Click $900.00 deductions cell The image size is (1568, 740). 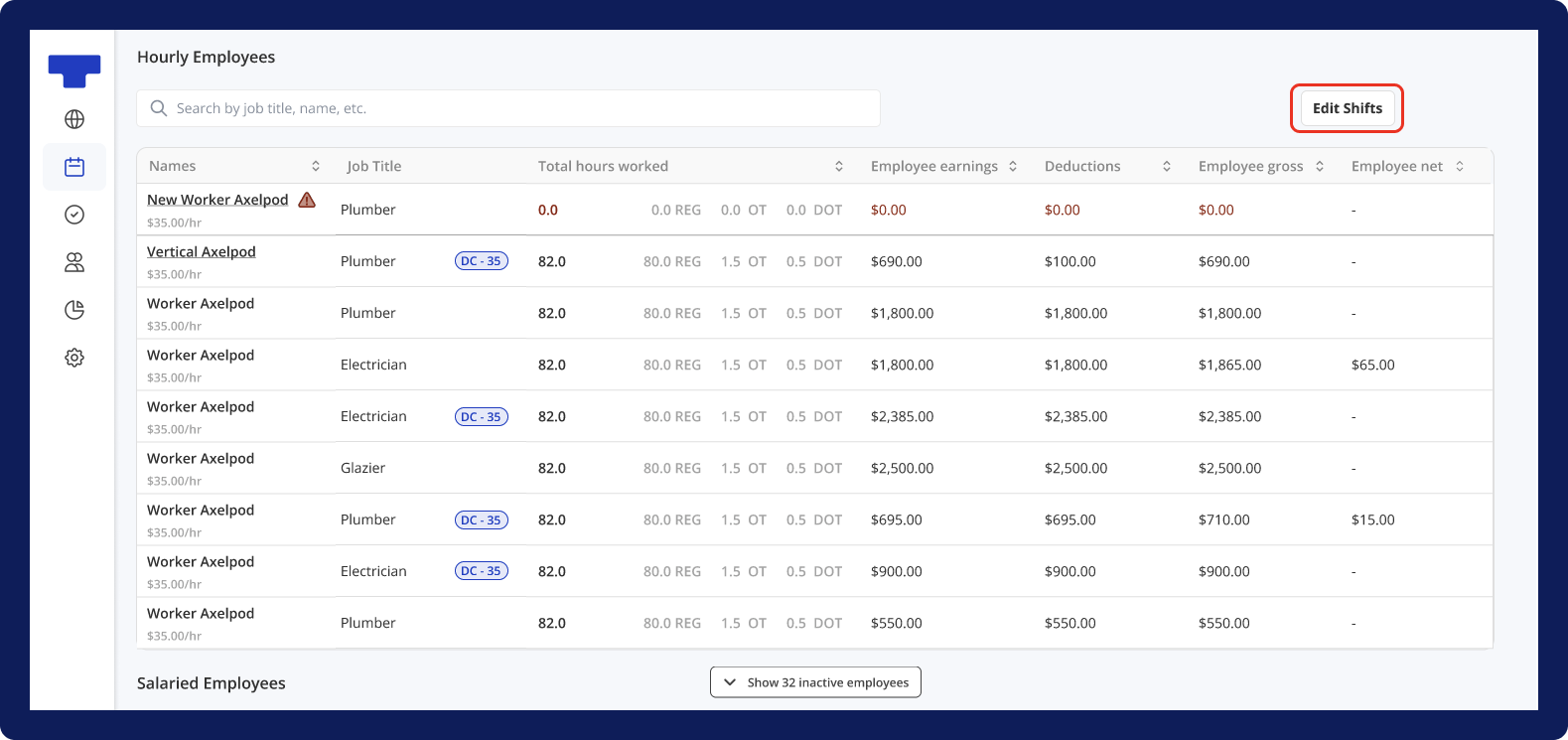click(1070, 571)
